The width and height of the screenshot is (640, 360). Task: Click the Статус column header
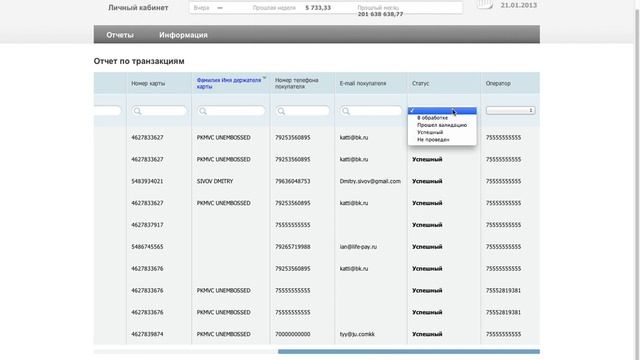point(420,83)
